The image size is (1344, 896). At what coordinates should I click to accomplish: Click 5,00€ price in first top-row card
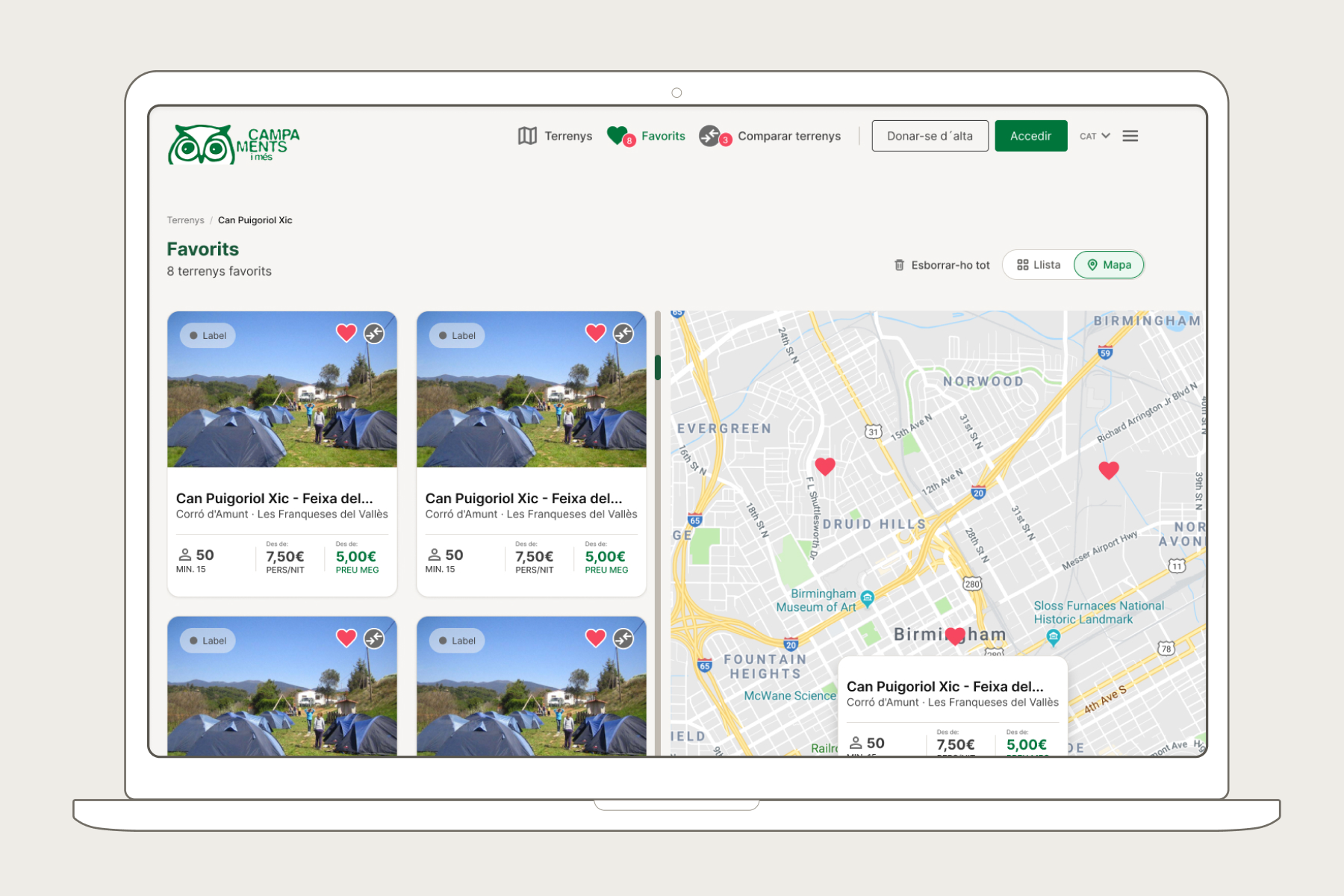356,556
